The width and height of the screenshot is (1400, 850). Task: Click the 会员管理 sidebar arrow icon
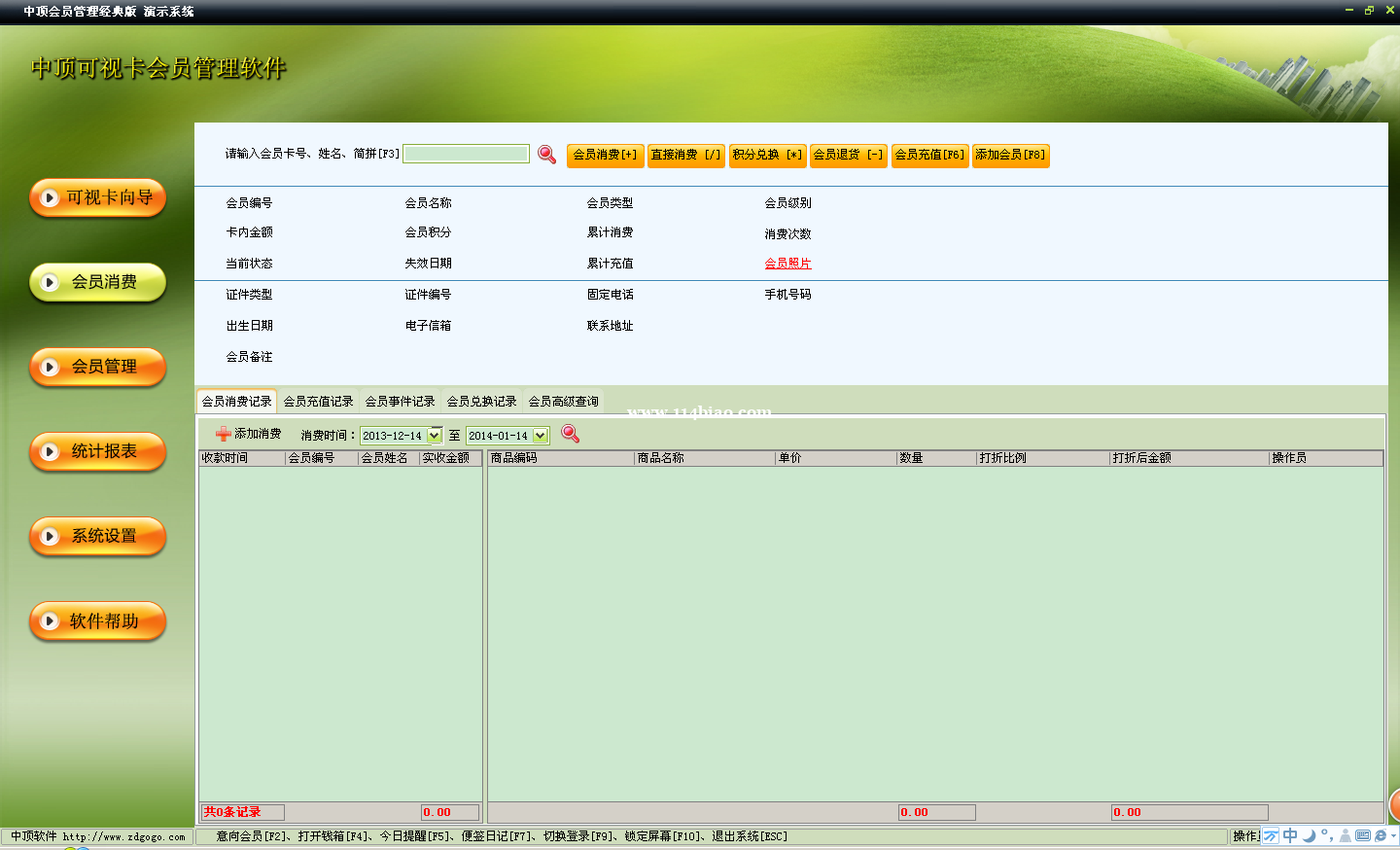click(x=50, y=367)
